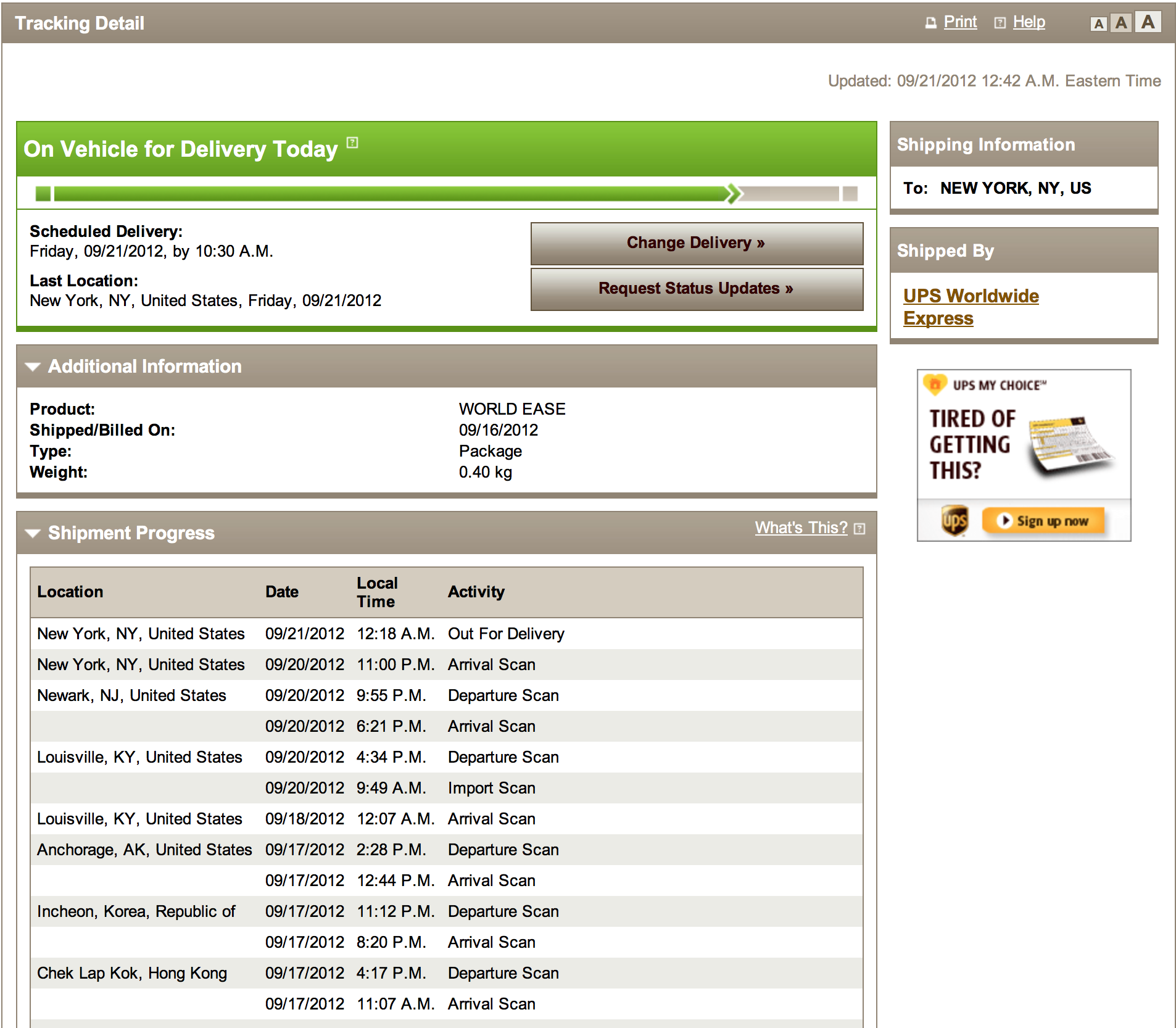Click the 'Out For Delivery' activity text

(x=506, y=634)
